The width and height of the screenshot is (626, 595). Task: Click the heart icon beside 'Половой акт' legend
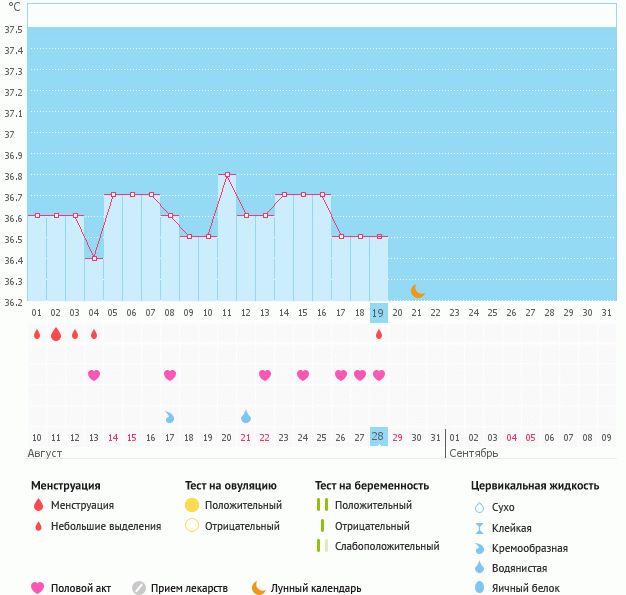38,588
